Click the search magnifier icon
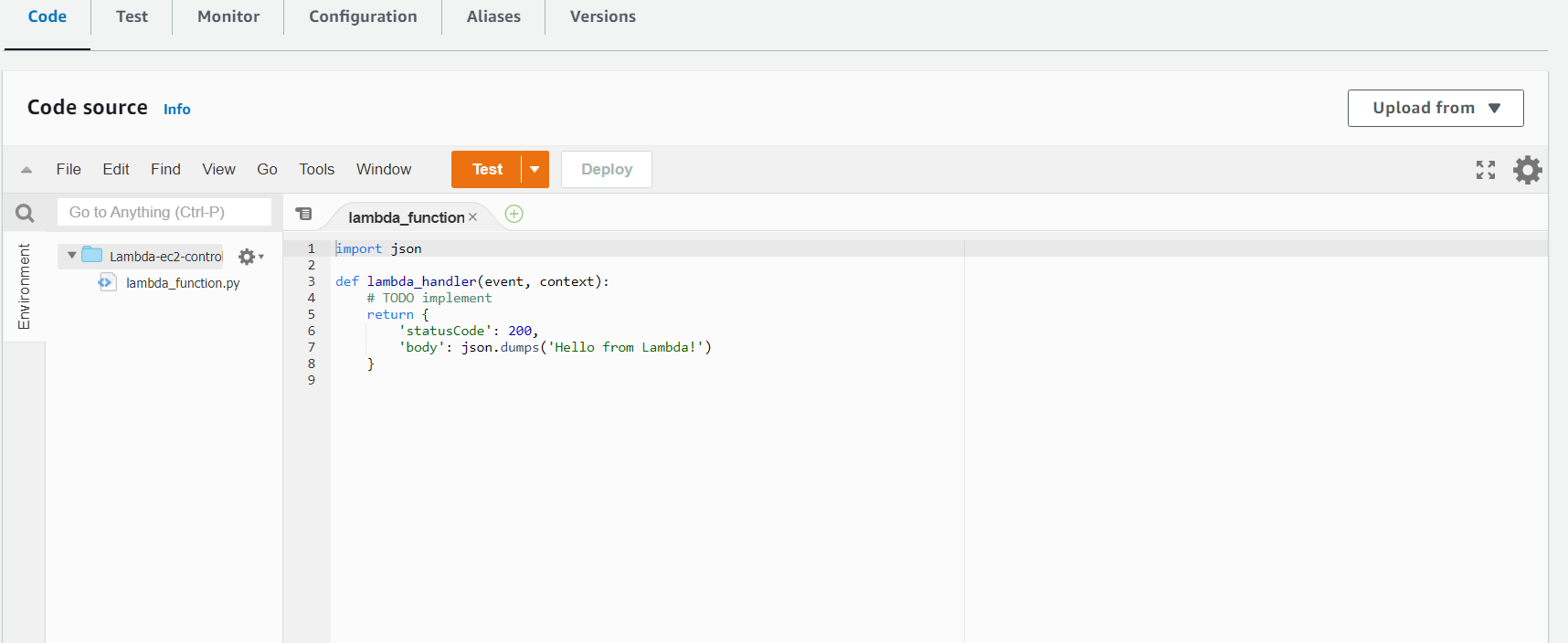 tap(25, 213)
